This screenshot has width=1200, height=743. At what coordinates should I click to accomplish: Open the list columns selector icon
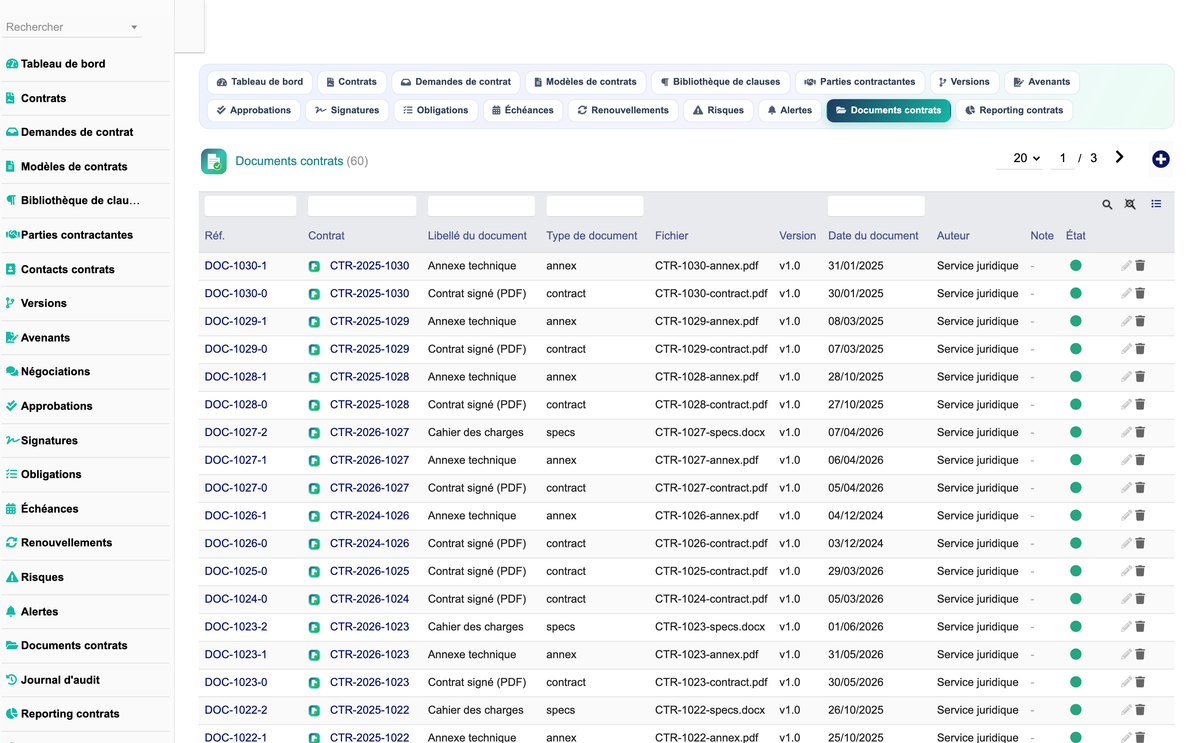tap(1156, 204)
